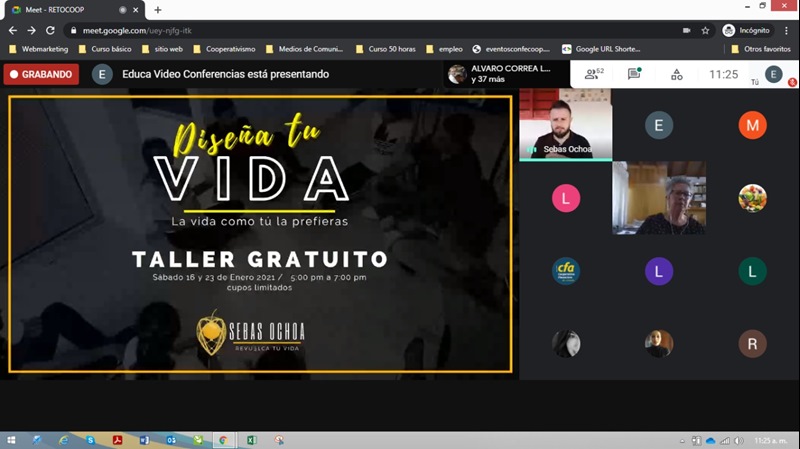This screenshot has height=449, width=800.
Task: Open the 'eventosconfecoop...' bookmark
Action: 512,49
